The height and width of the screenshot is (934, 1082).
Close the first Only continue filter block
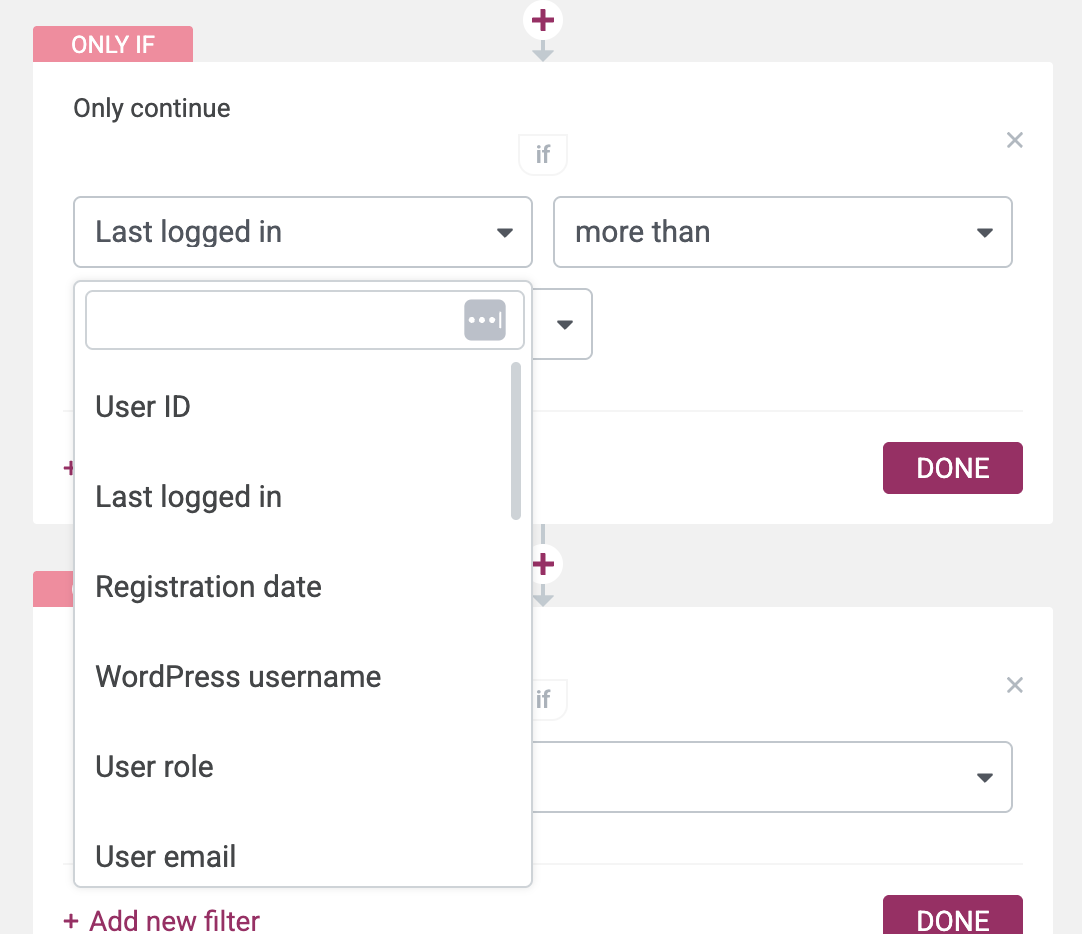point(1014,140)
